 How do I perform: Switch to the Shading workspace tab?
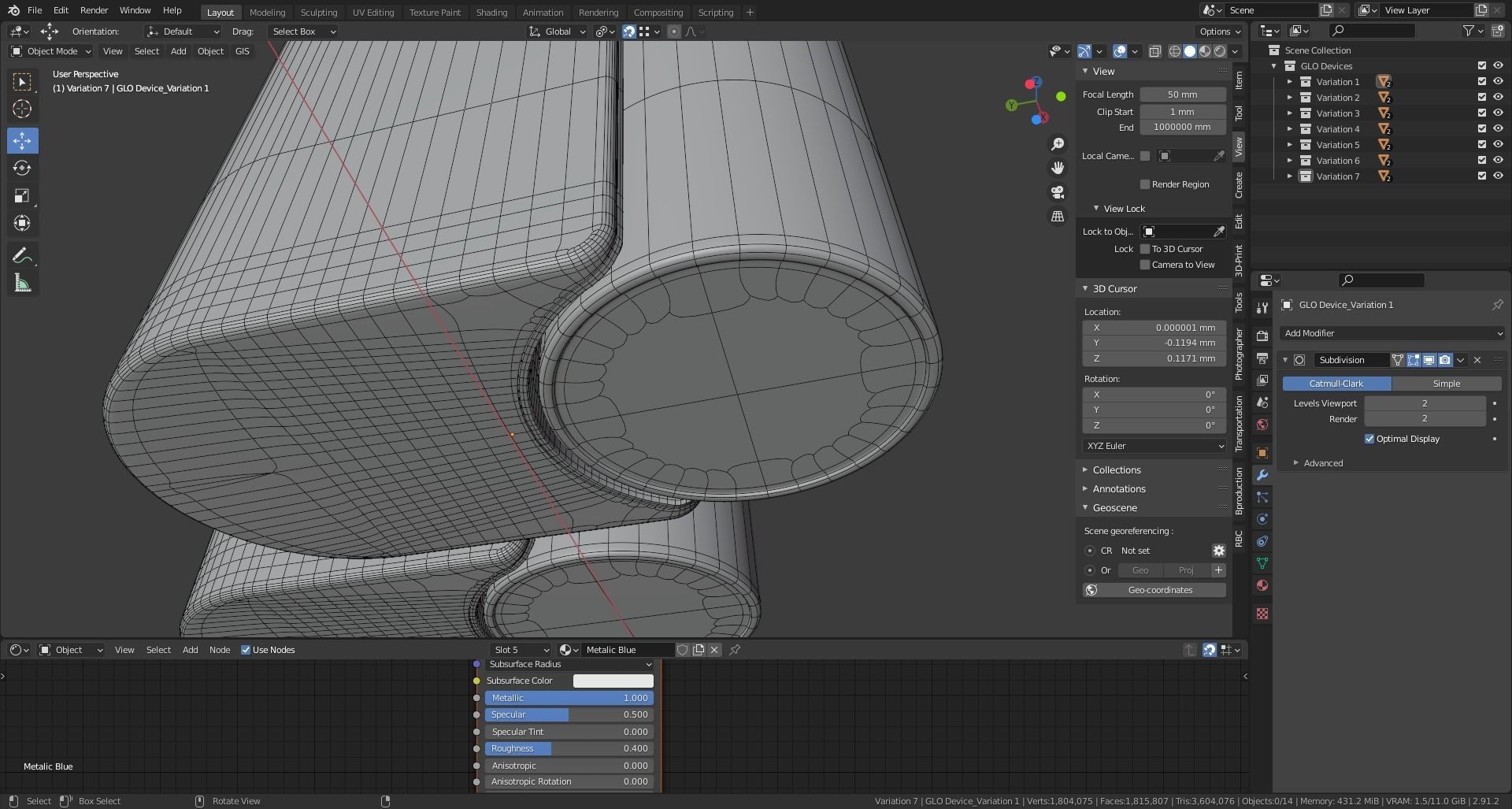(491, 13)
